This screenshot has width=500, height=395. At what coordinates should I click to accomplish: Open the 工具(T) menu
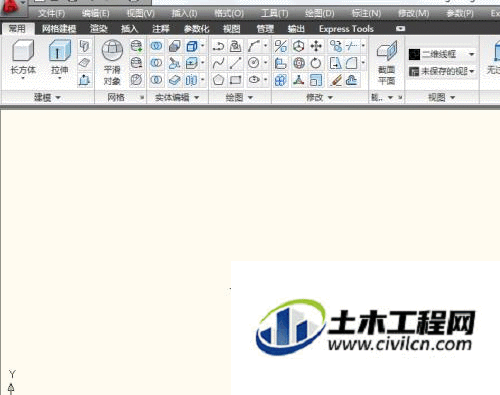point(274,13)
